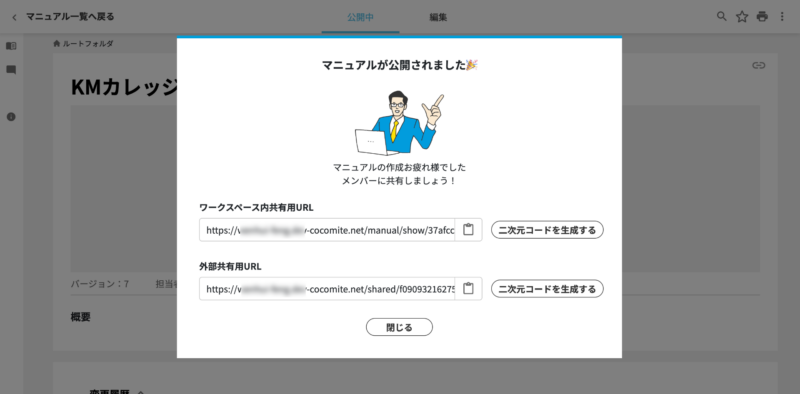This screenshot has width=800, height=394.
Task: Open search with magnifier icon
Action: 721,16
